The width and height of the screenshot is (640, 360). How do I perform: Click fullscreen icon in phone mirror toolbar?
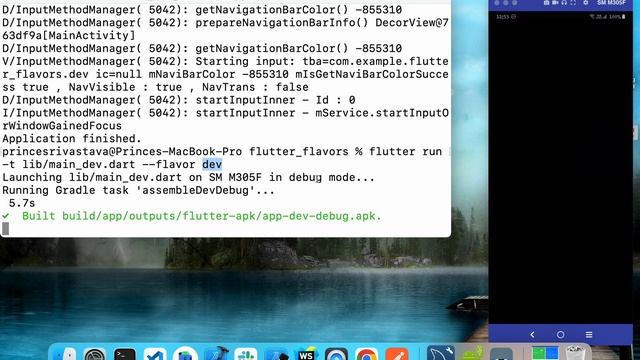pos(573,2)
